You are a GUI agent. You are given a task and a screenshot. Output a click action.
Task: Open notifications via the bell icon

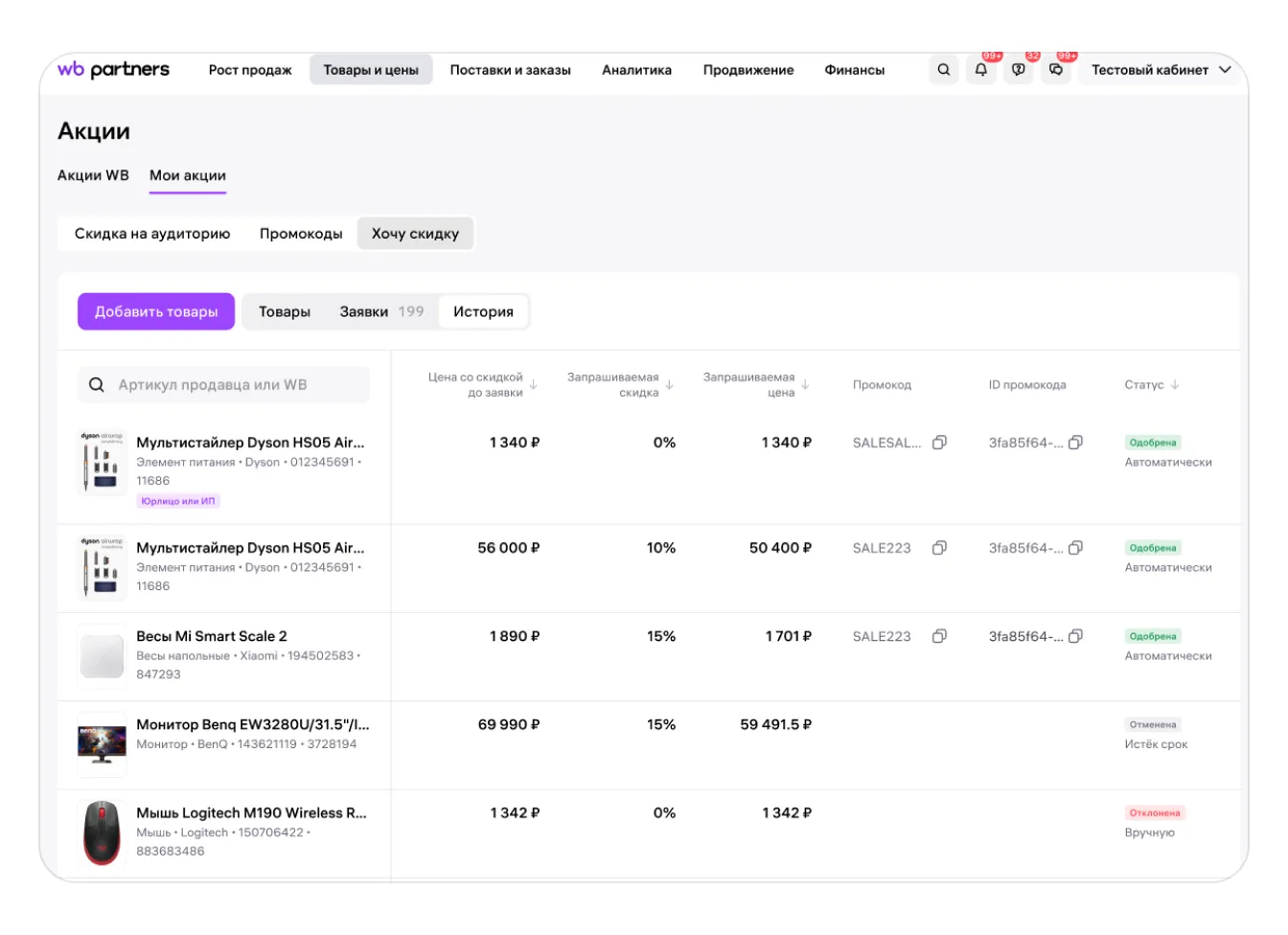click(981, 70)
